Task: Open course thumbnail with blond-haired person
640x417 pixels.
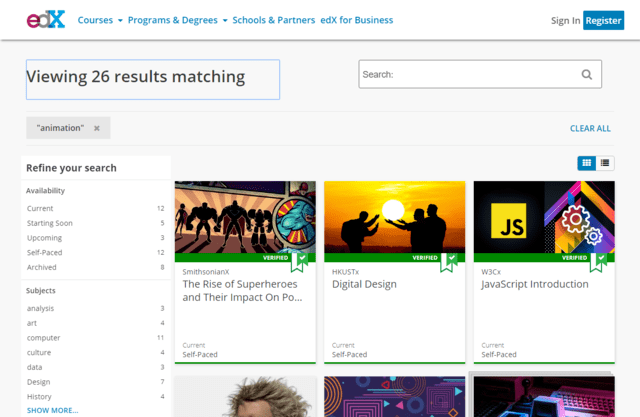Action: (245, 397)
